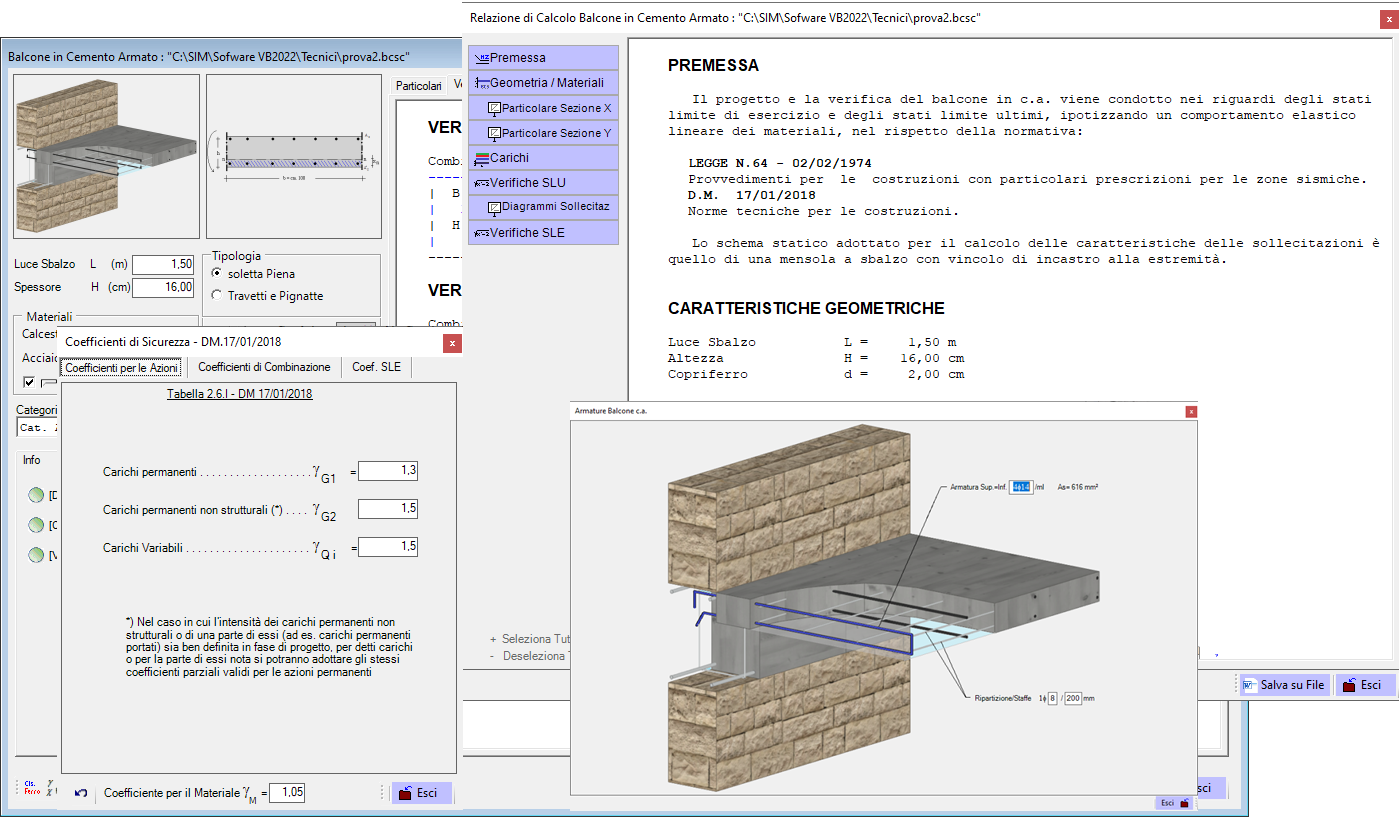Click the balcony cross-section diagram thumbnail
This screenshot has width=1399, height=817.
pyautogui.click(x=293, y=156)
